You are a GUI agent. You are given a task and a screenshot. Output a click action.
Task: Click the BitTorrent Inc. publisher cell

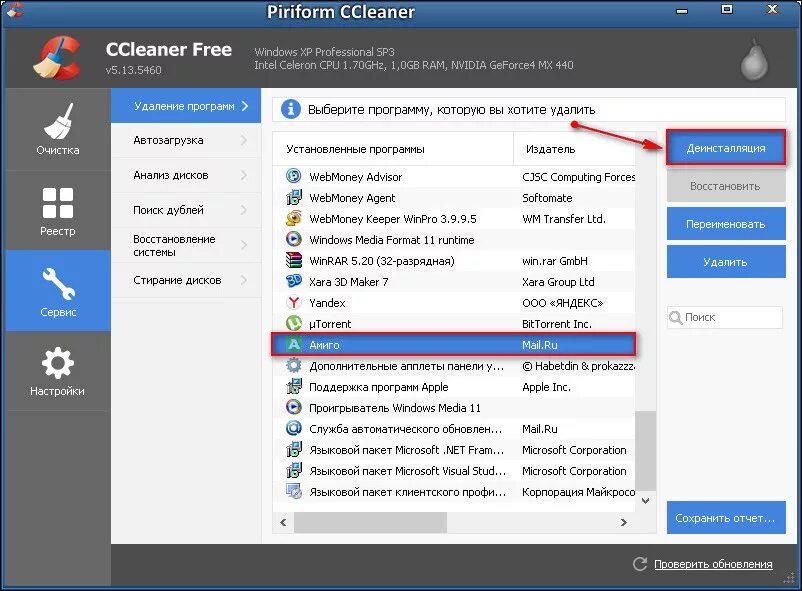tap(556, 324)
